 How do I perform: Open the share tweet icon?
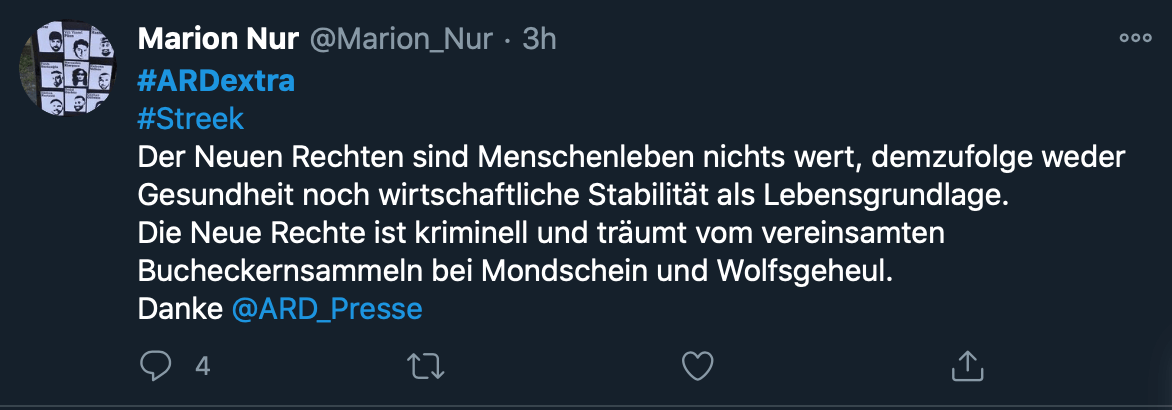(x=967, y=365)
